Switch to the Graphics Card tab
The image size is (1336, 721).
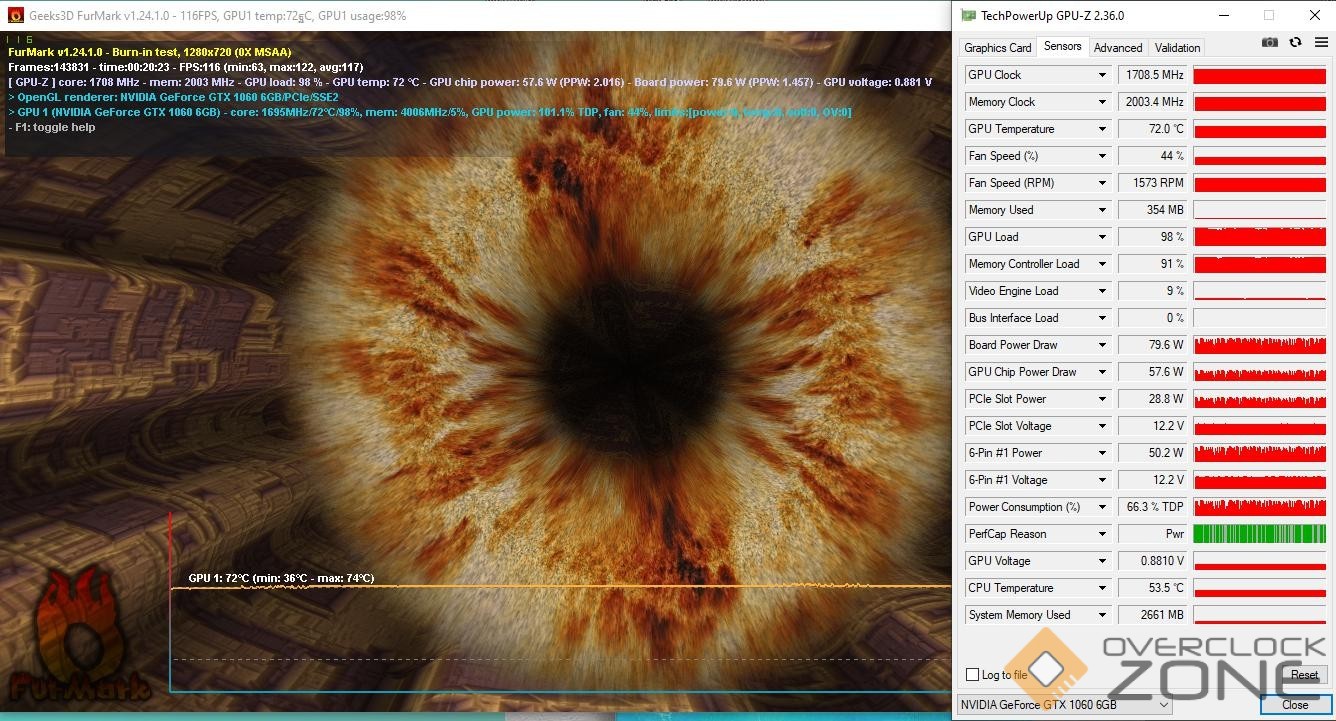[x=997, y=47]
